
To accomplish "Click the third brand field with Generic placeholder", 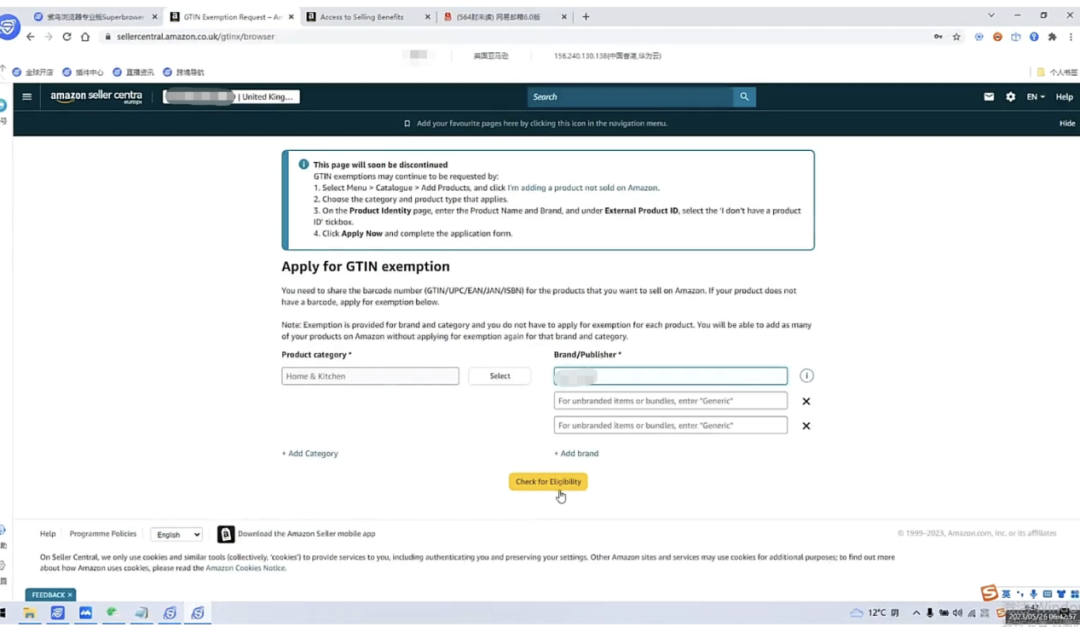I will 670,425.
